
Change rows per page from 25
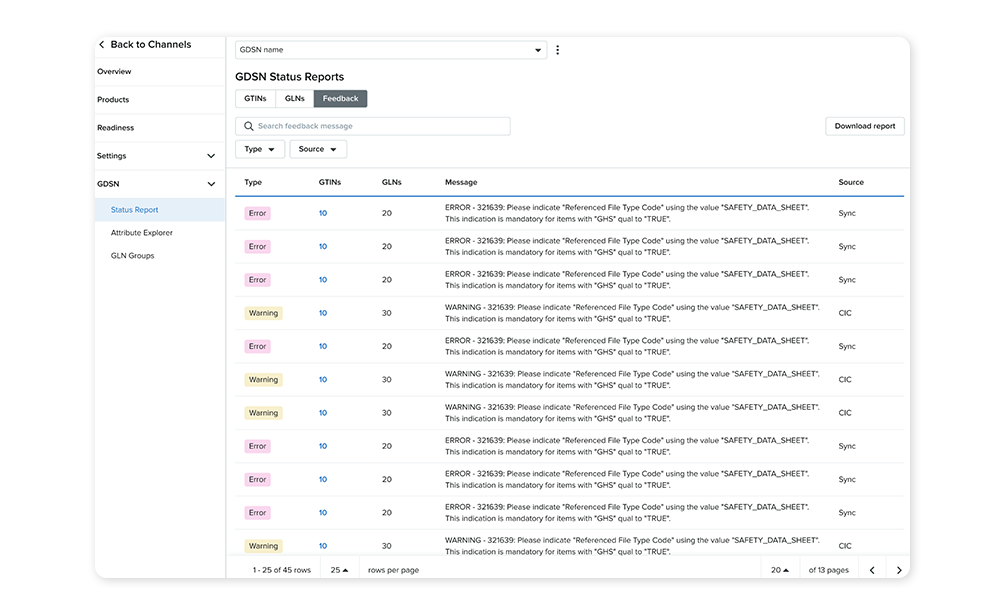tap(339, 570)
